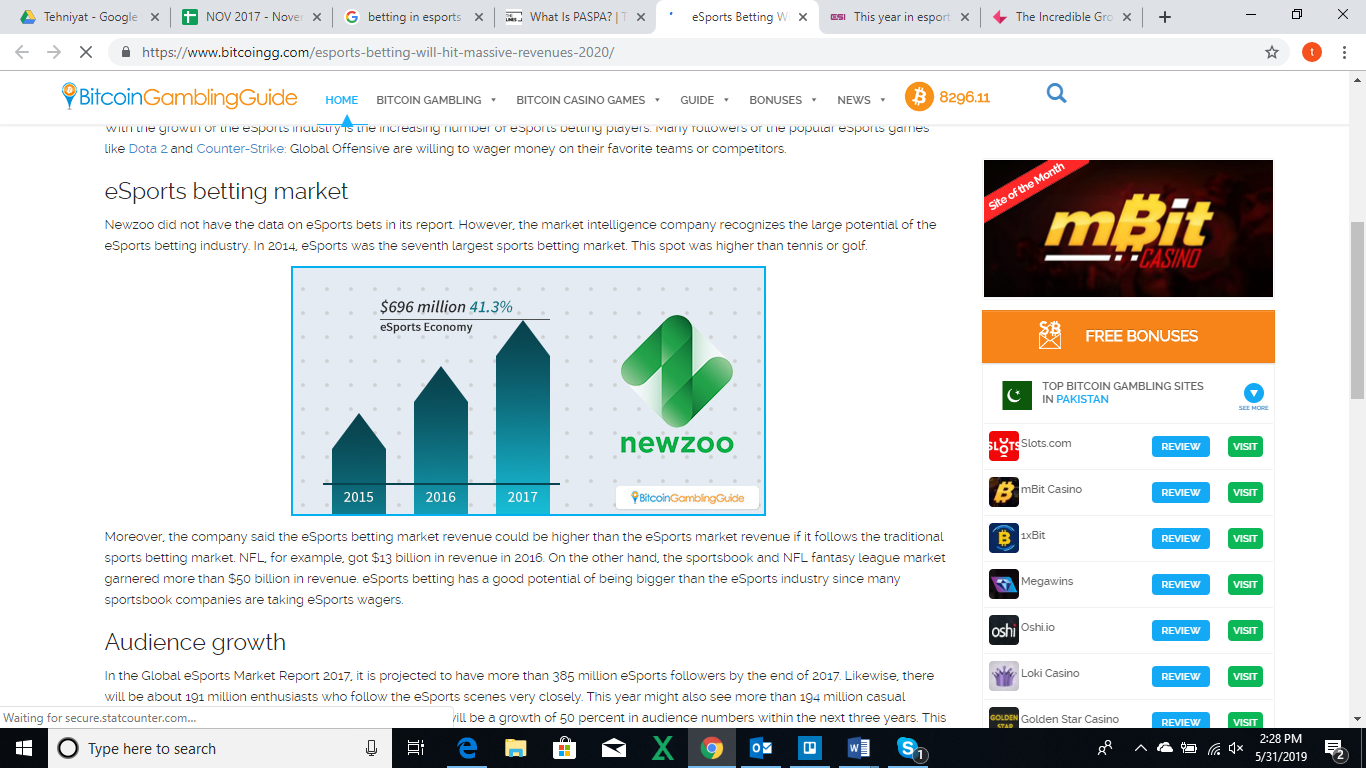Stop page loading in Chrome toolbar
This screenshot has height=768, width=1366.
[x=87, y=52]
